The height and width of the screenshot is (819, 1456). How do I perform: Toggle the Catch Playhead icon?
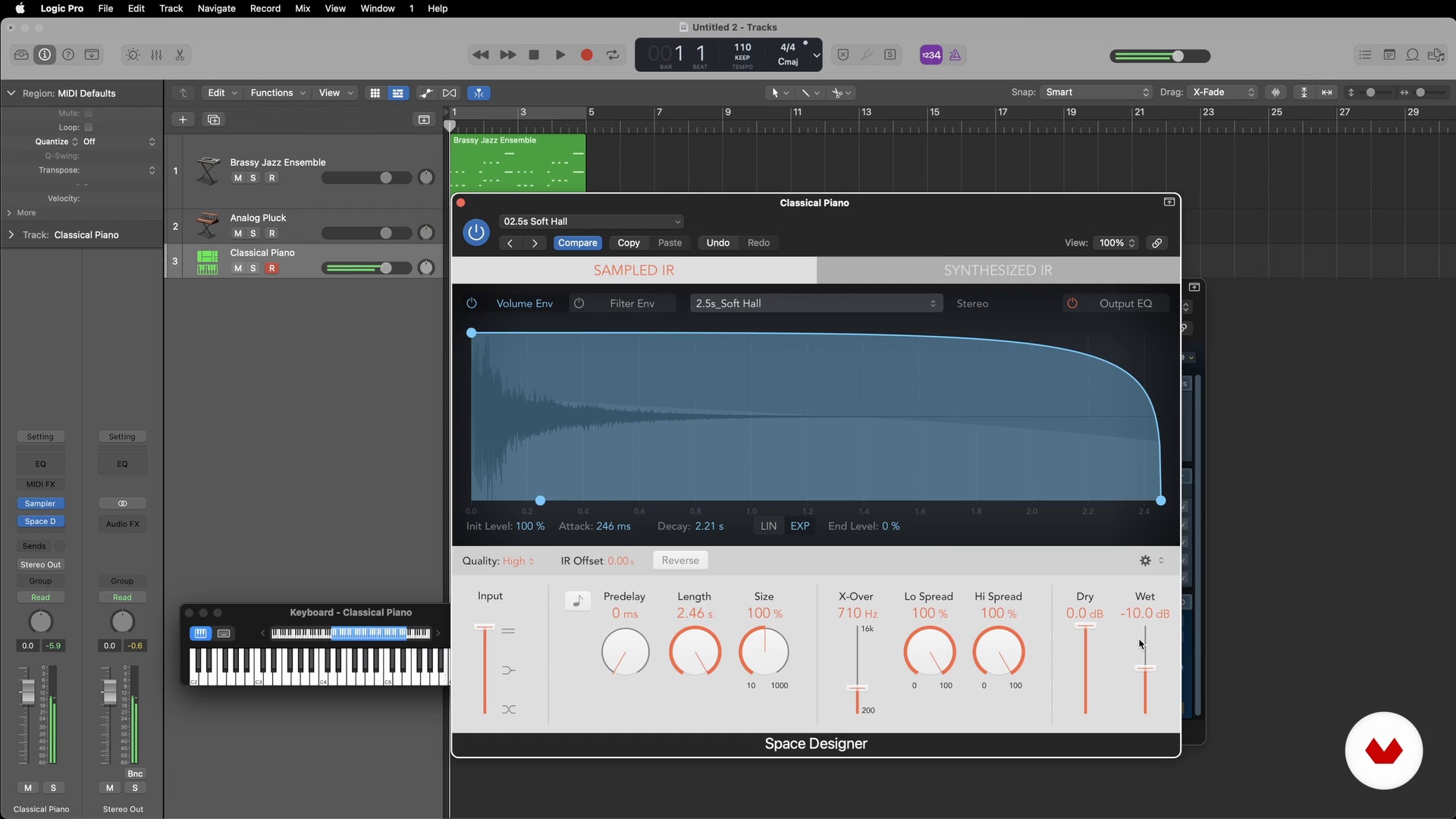pyautogui.click(x=479, y=93)
